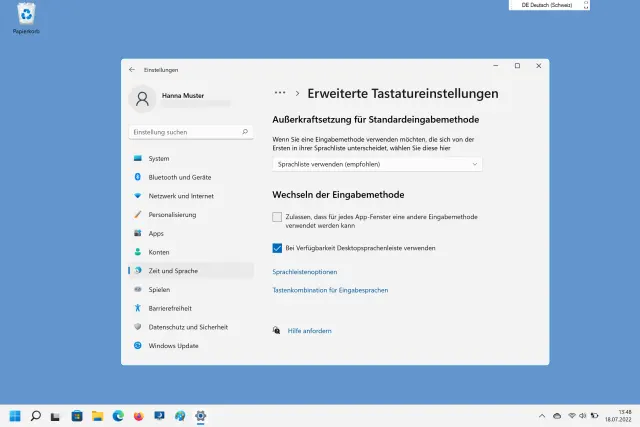640x427 pixels.
Task: Open Bluetooth und Geräte settings
Action: tap(191, 177)
